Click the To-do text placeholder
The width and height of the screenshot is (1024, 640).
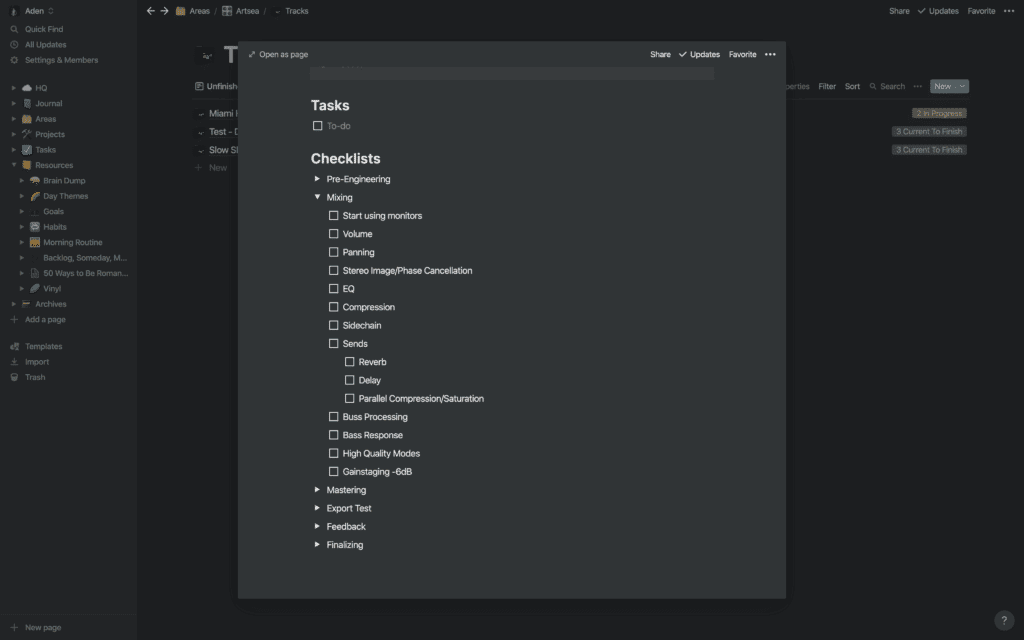tap(339, 126)
